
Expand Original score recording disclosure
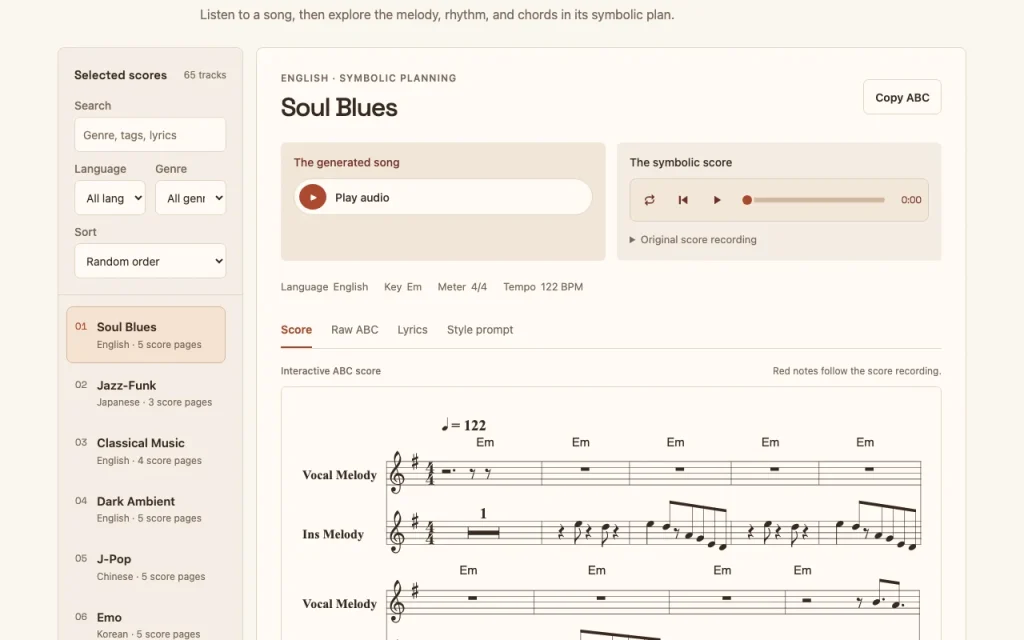(693, 240)
